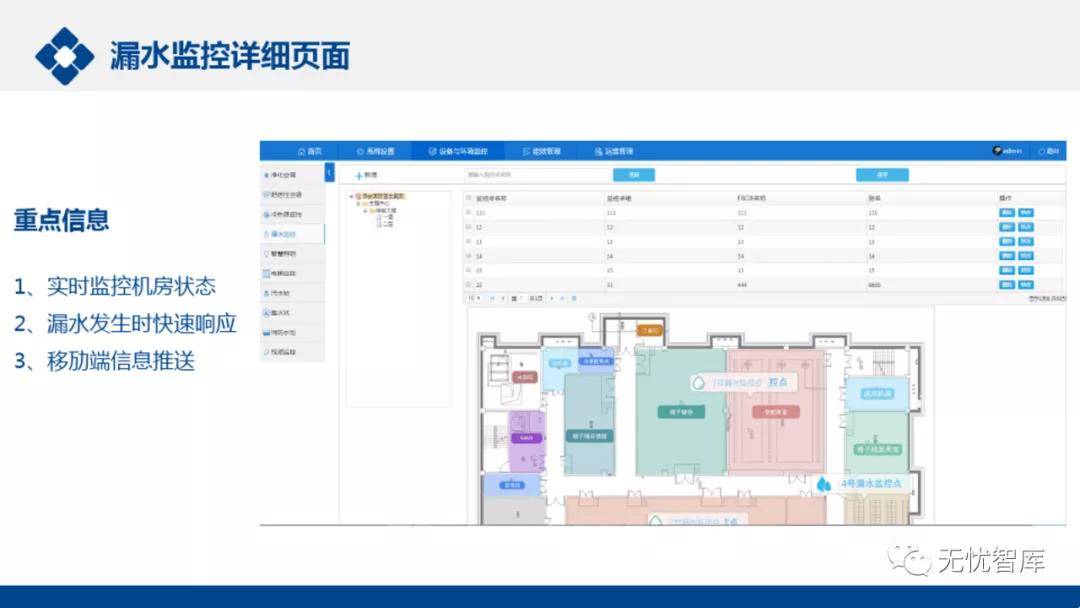This screenshot has width=1080, height=608.
Task: Collapse the left sidebar with arrow handle
Action: pos(330,173)
